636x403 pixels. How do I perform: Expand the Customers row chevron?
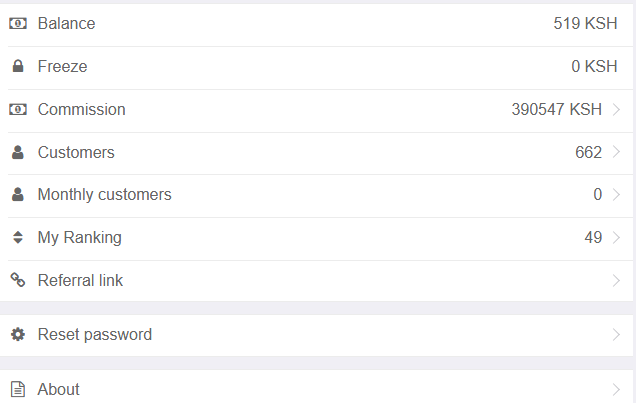[x=616, y=153]
